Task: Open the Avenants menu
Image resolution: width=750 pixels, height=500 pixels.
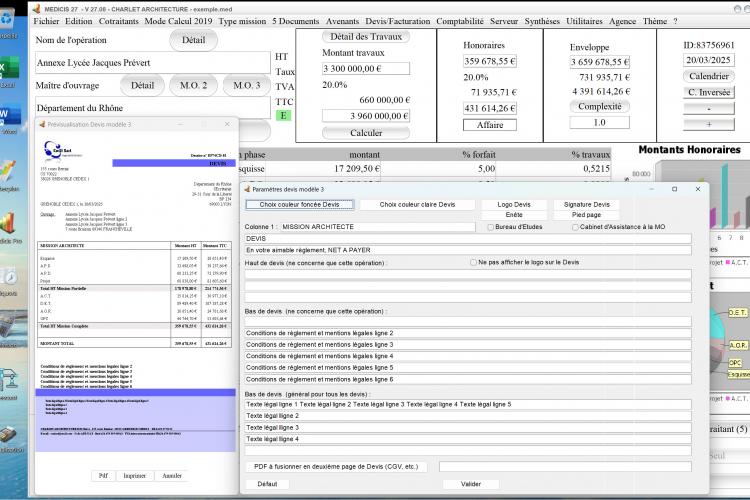Action: [342, 21]
